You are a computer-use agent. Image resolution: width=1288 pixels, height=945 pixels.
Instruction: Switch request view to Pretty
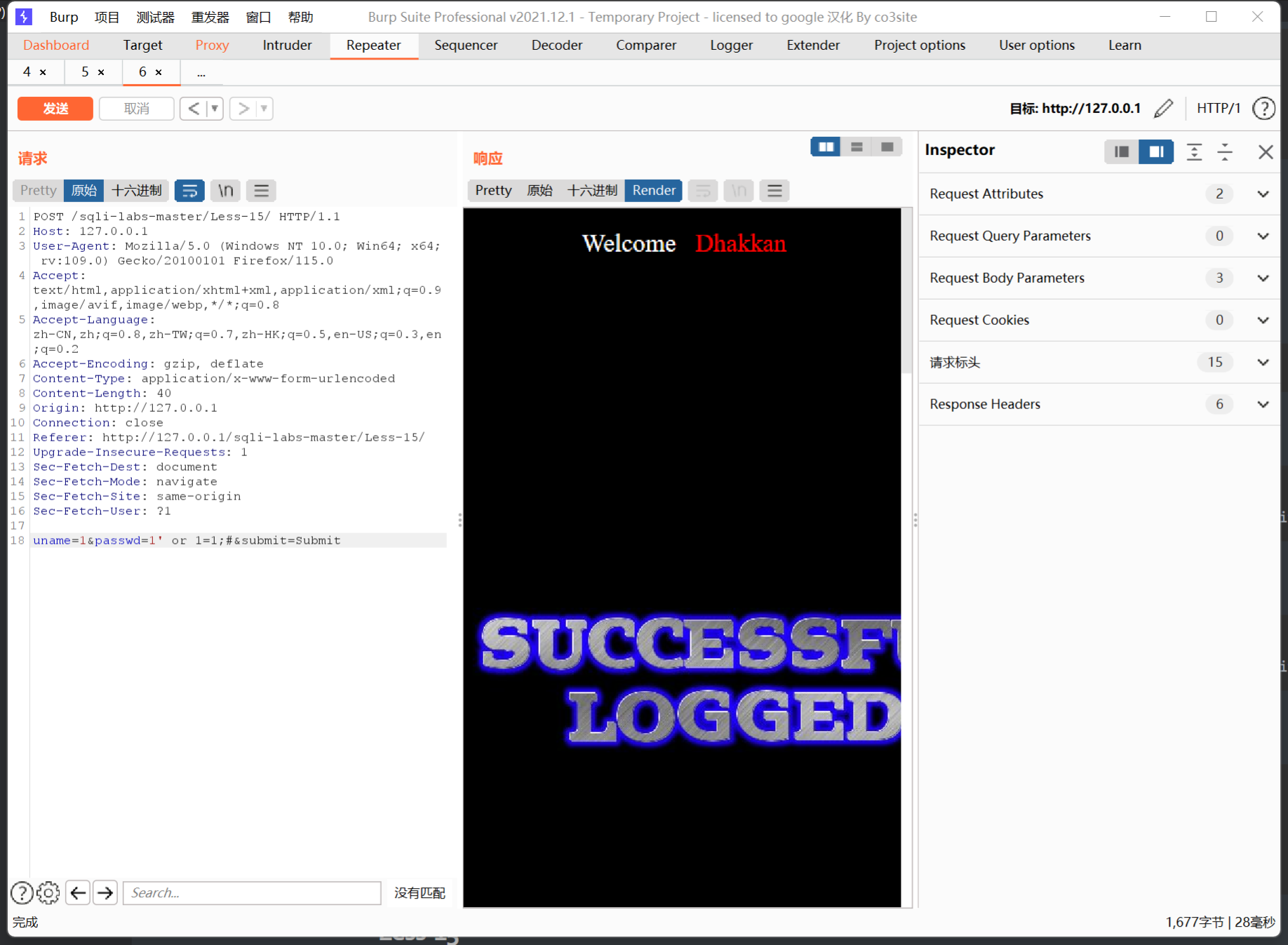(38, 190)
